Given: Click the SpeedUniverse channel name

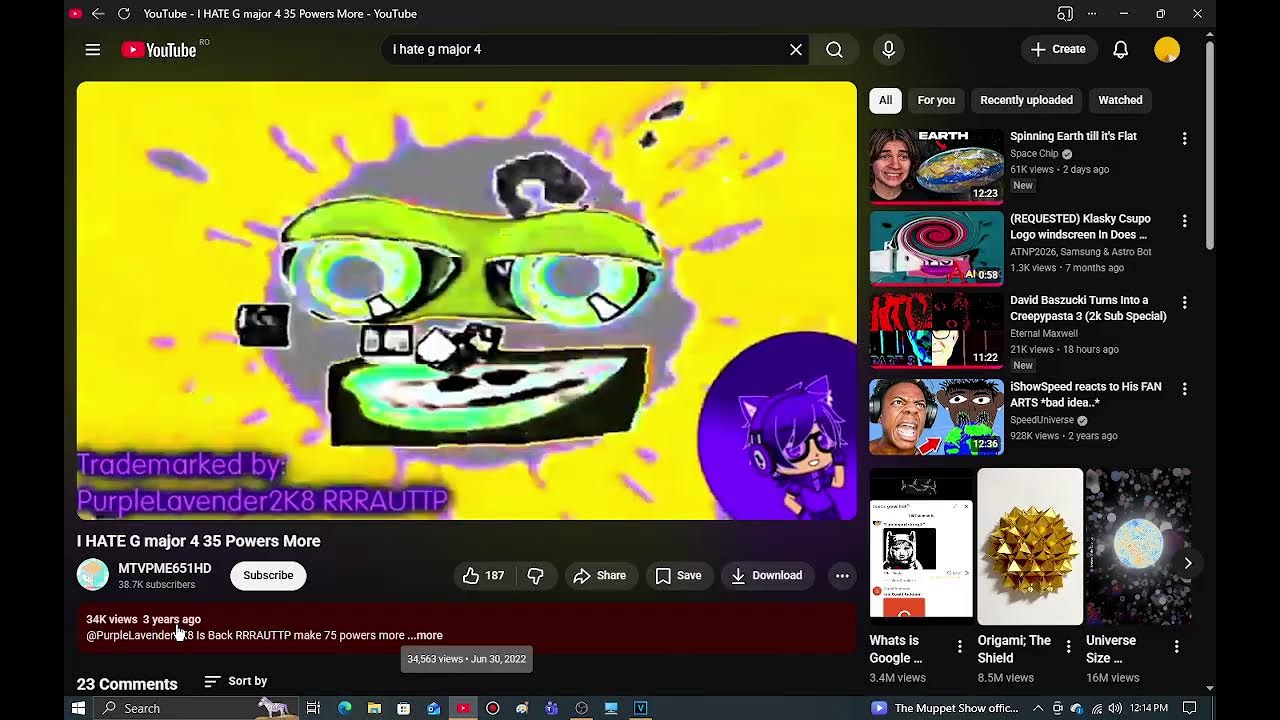Looking at the screenshot, I should coord(1042,420).
